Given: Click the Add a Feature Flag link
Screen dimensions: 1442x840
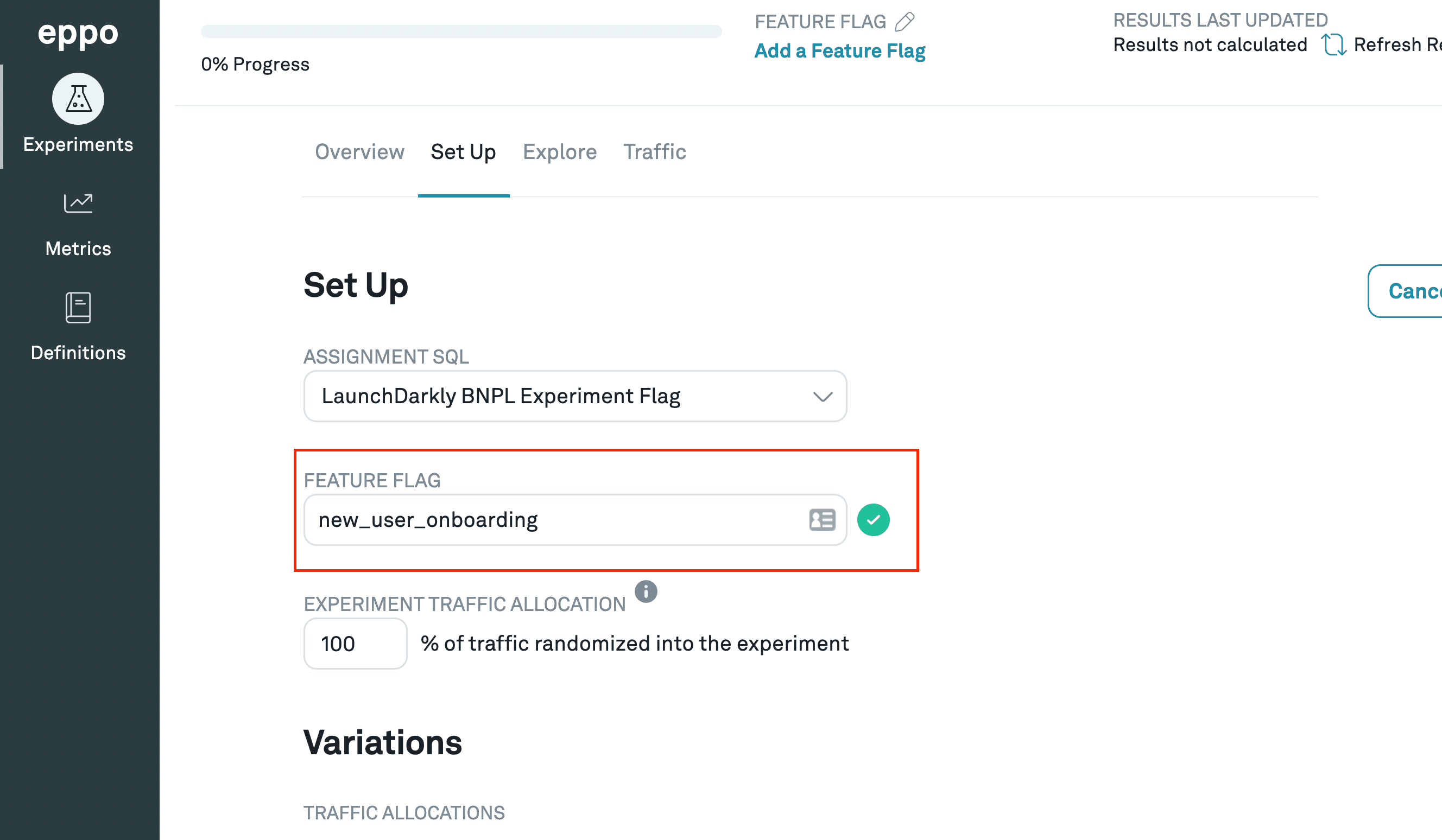Looking at the screenshot, I should [x=839, y=51].
